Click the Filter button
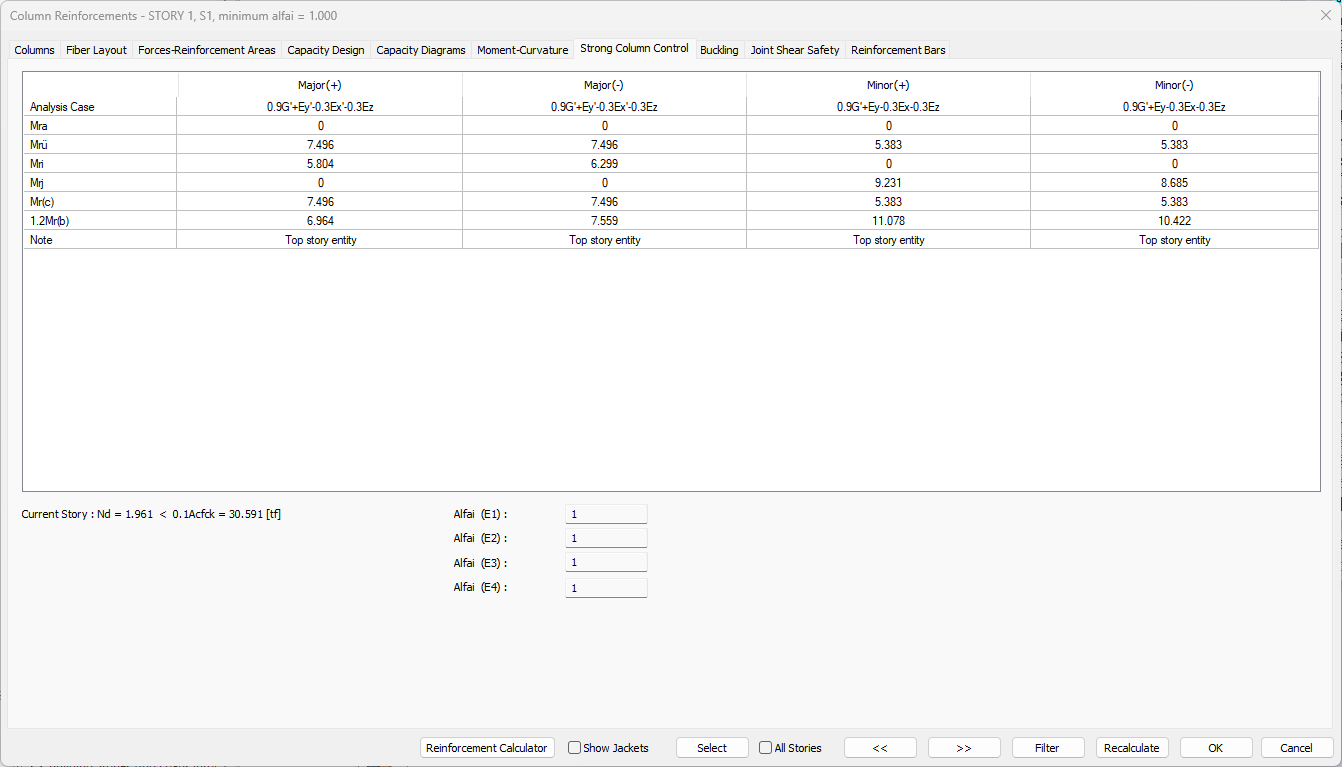The height and width of the screenshot is (767, 1342). tap(1047, 748)
